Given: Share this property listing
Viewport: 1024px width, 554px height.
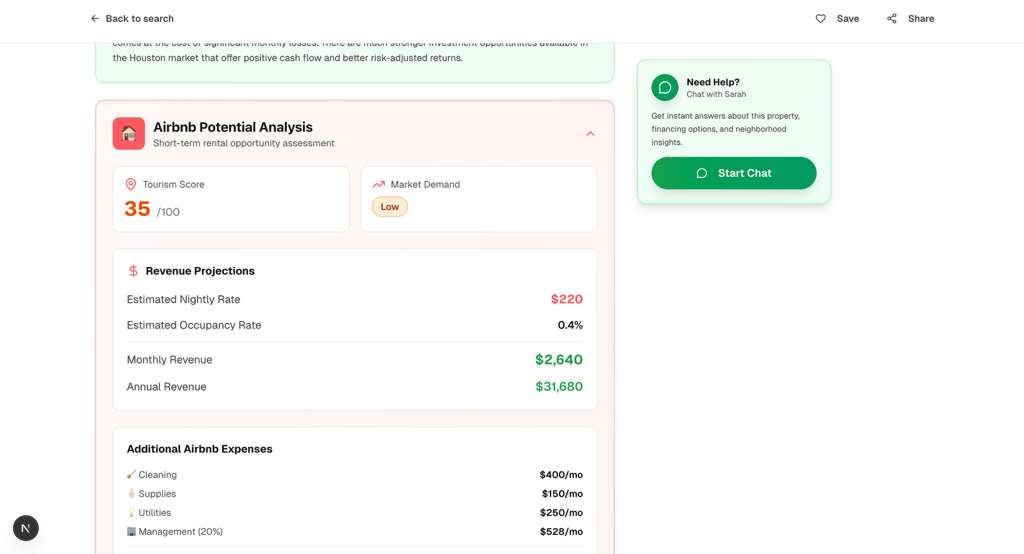Looking at the screenshot, I should coord(911,19).
